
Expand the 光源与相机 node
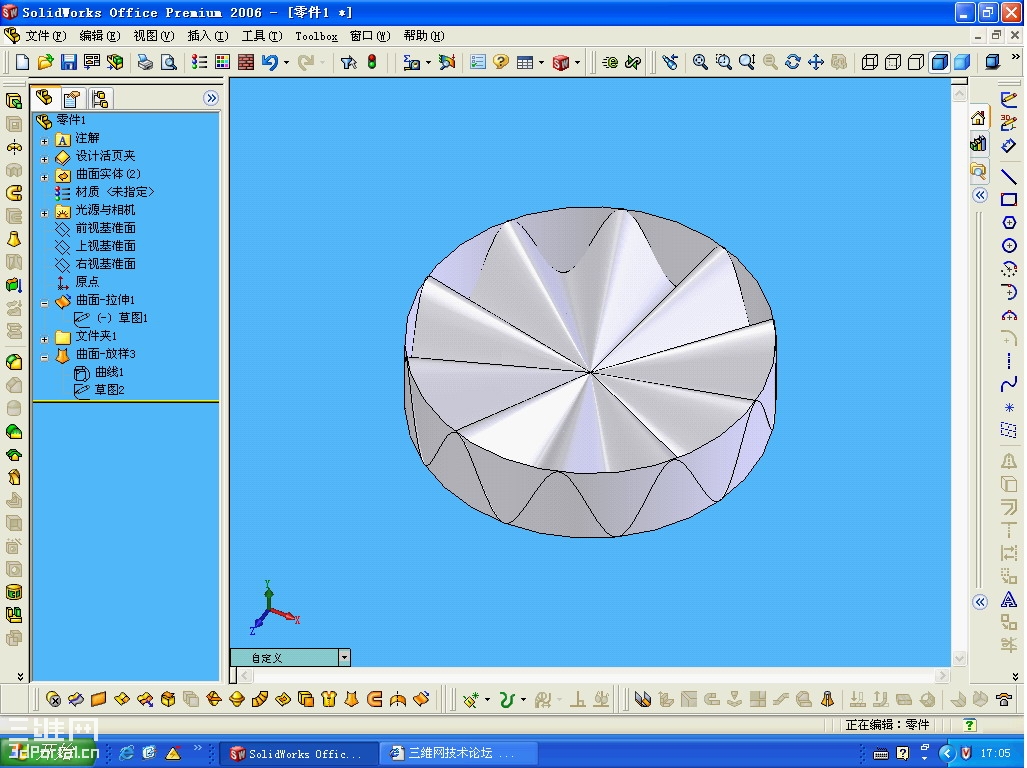pyautogui.click(x=45, y=213)
